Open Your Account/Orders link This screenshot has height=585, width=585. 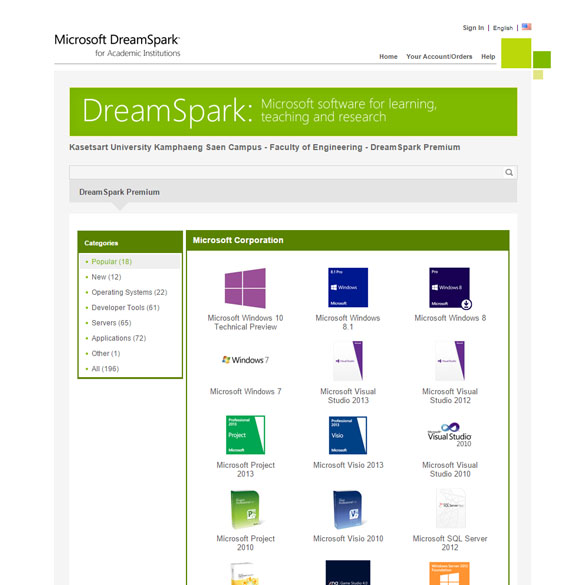pos(439,56)
